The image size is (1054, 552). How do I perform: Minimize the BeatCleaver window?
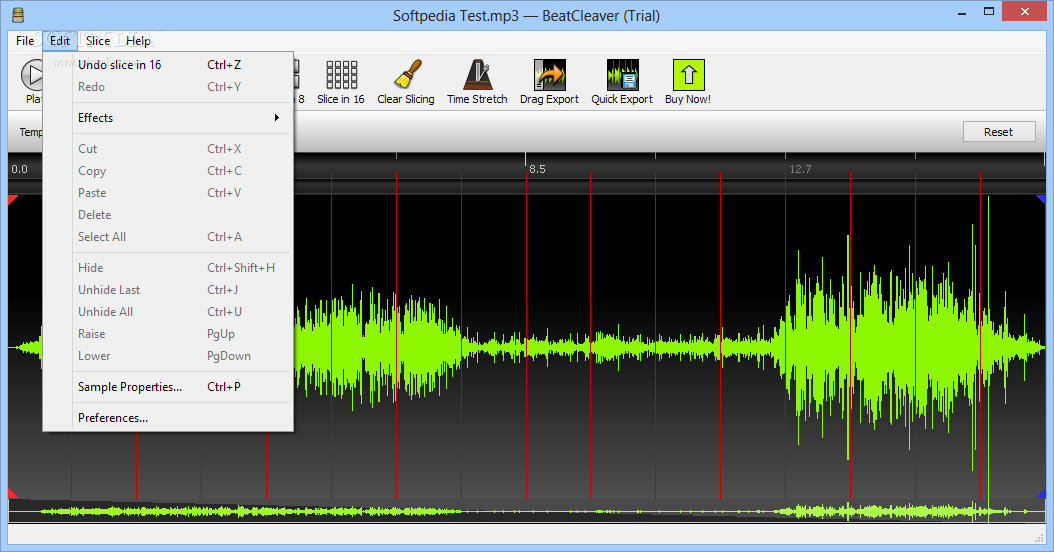click(x=962, y=13)
